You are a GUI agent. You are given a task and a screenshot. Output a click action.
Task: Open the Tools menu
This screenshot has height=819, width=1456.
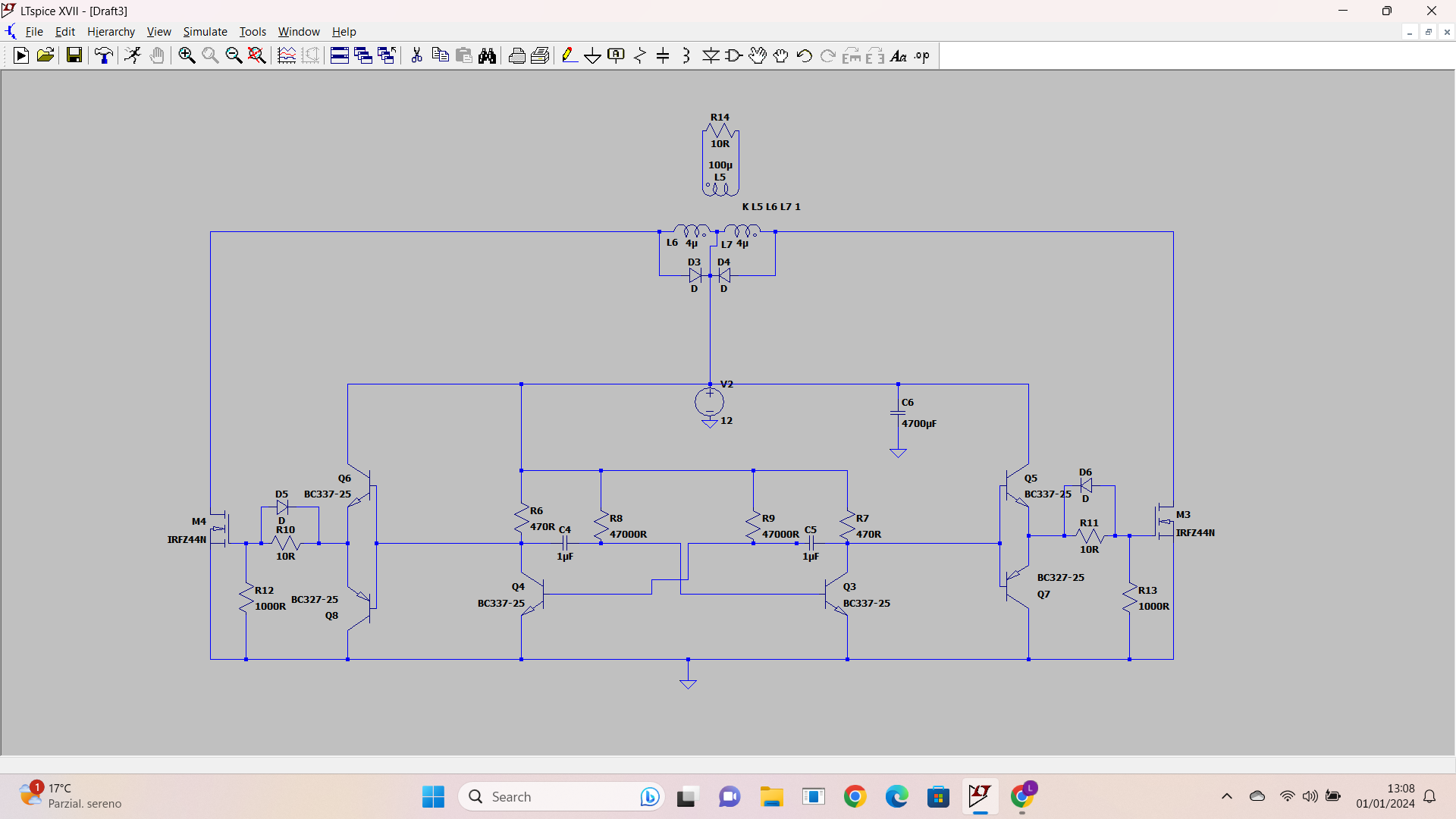(x=253, y=32)
